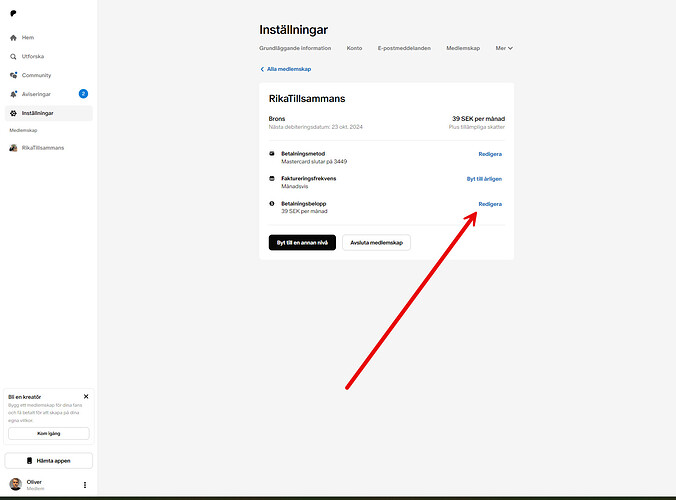
Task: Switch to the Konto tab
Action: (354, 48)
